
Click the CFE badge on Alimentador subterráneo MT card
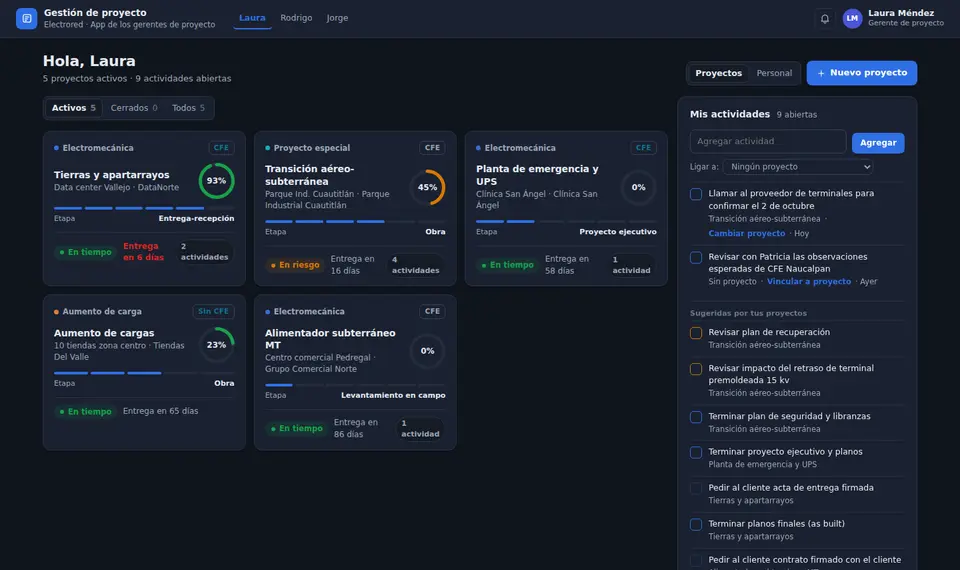coord(432,311)
